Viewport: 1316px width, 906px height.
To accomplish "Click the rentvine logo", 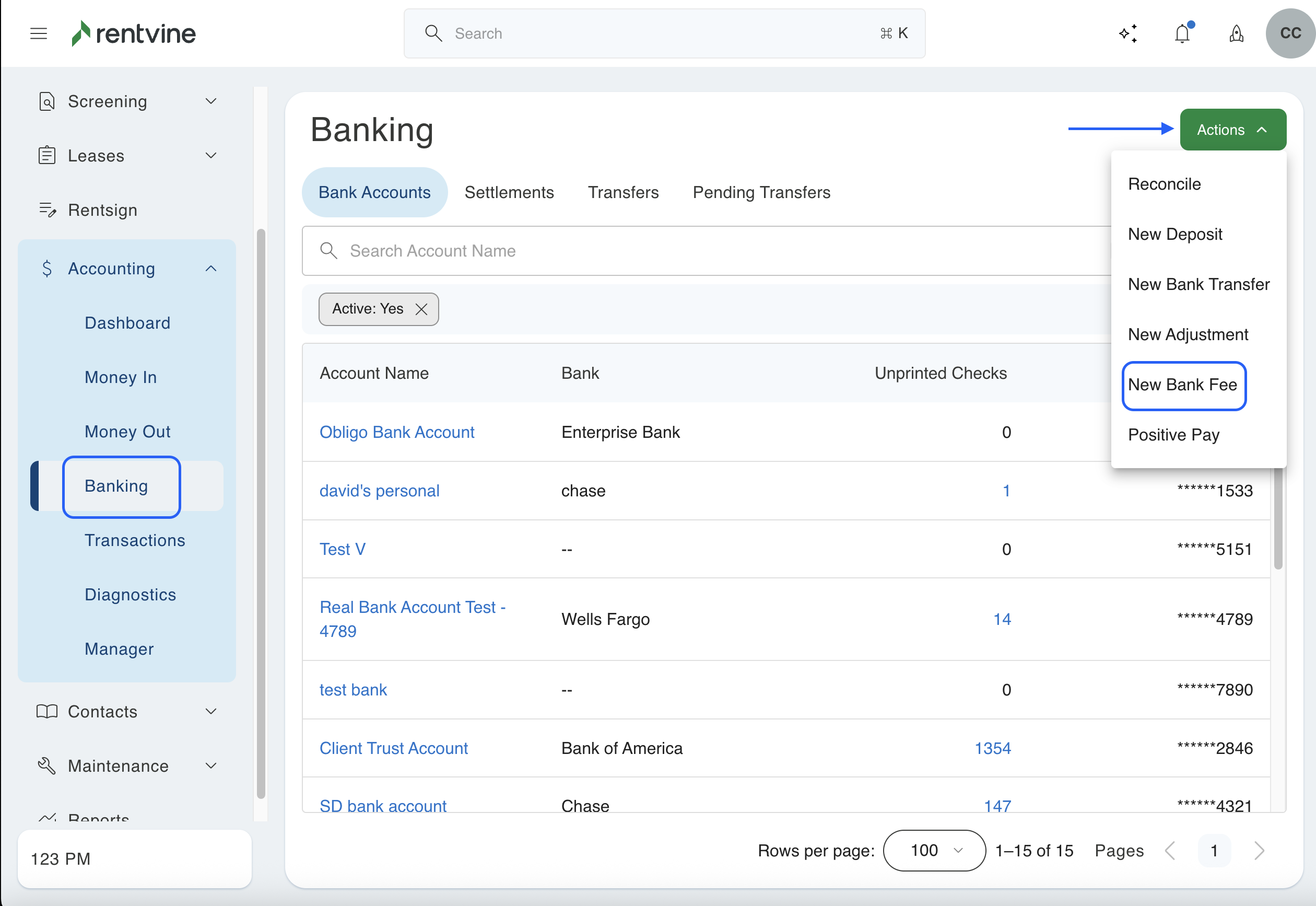I will click(x=134, y=33).
